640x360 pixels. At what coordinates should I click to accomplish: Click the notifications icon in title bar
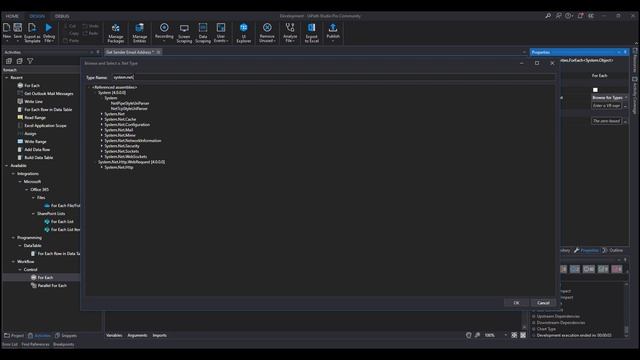coord(580,16)
